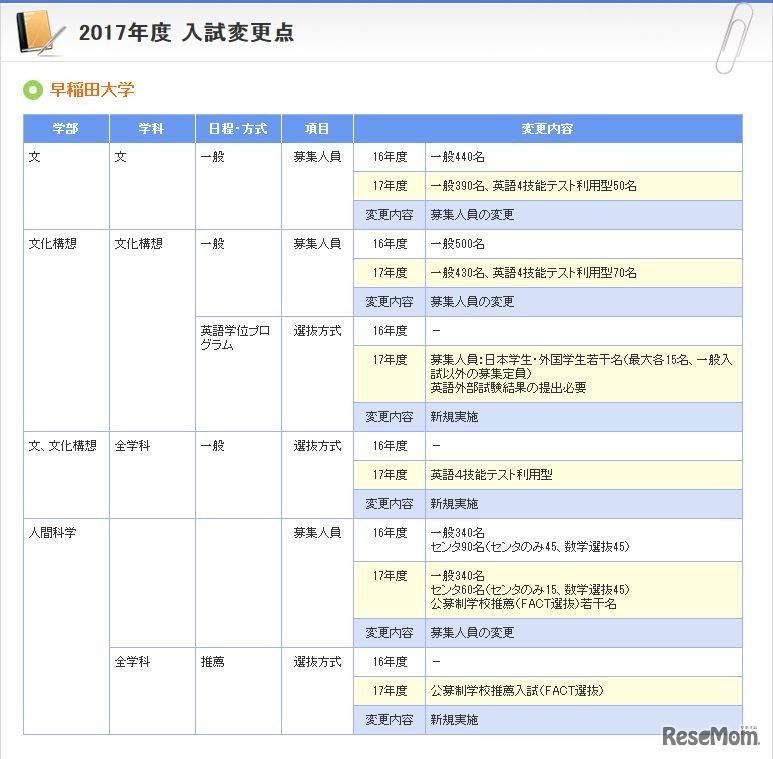The image size is (773, 759).
Task: Click the 2017年度 入試変更点 page title
Action: tap(186, 33)
